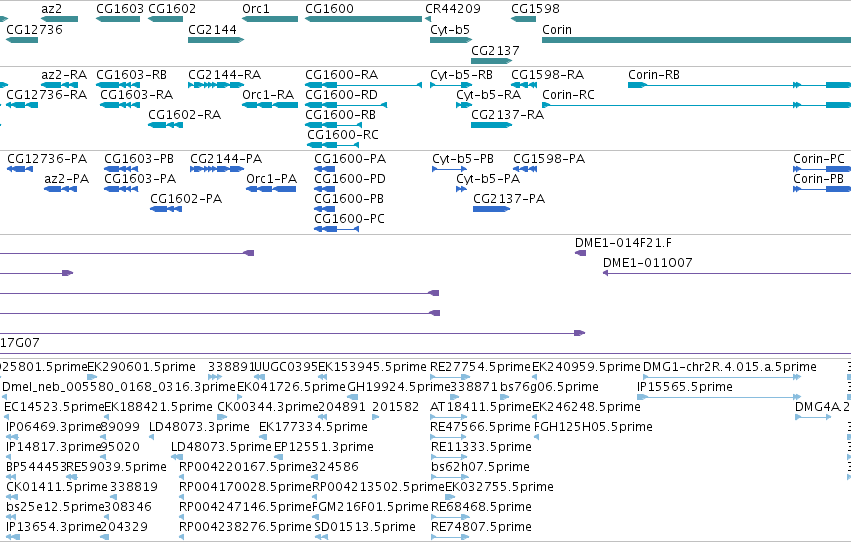This screenshot has width=851, height=542.
Task: Click EST RE27754.5prime
Action: pos(450,377)
